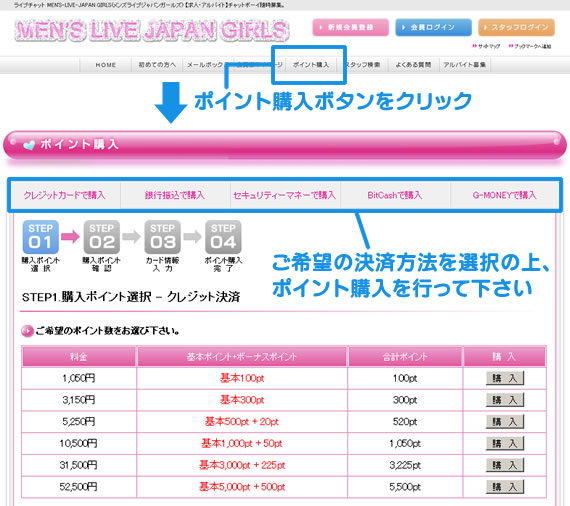Click the STEP 03 icon
570x506 pixels.
point(162,237)
